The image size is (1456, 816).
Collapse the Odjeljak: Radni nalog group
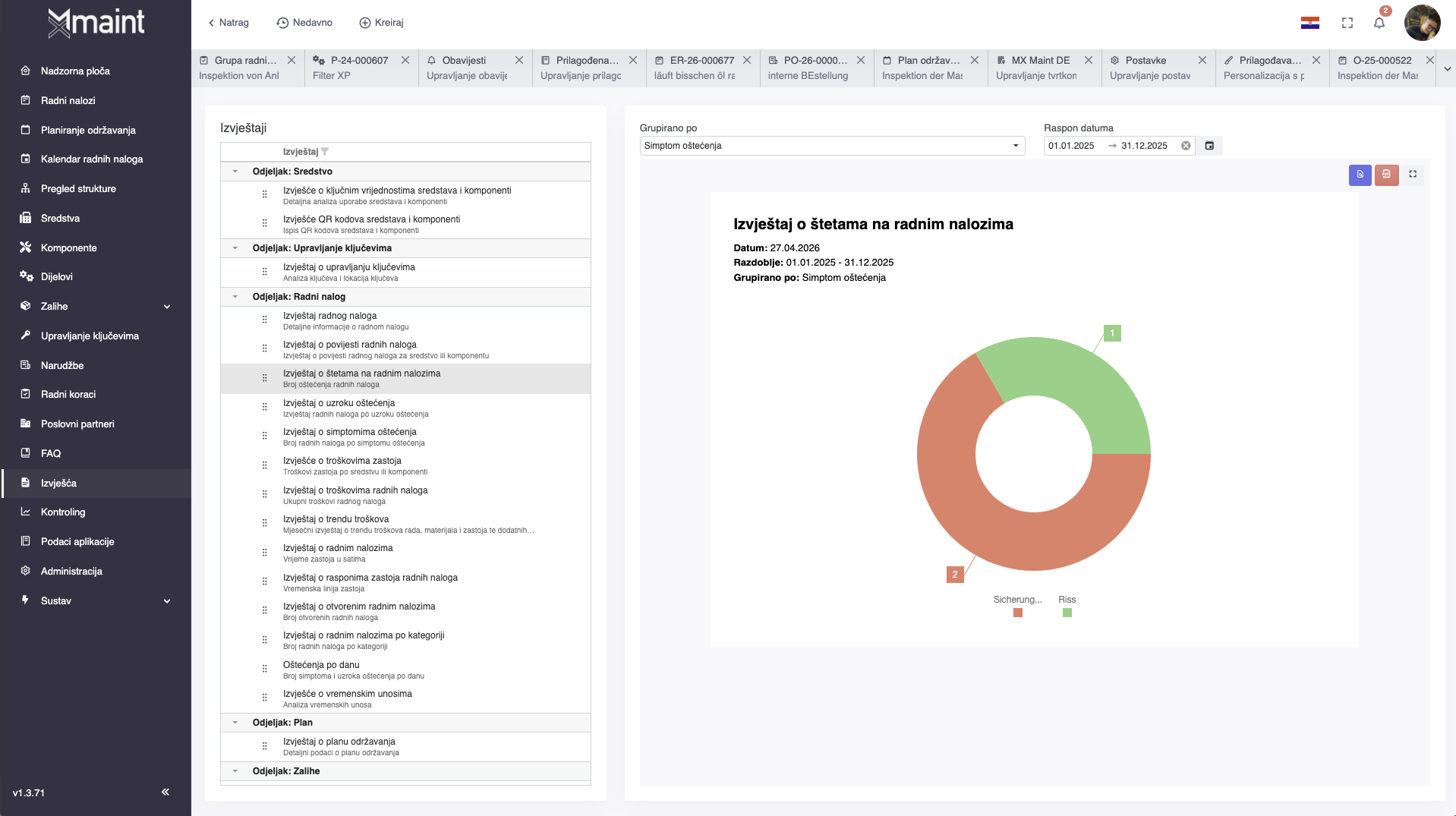point(235,297)
